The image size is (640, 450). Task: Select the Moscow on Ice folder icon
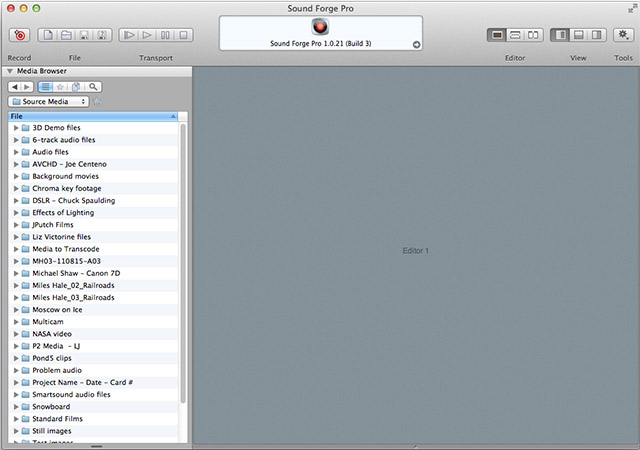tap(26, 310)
